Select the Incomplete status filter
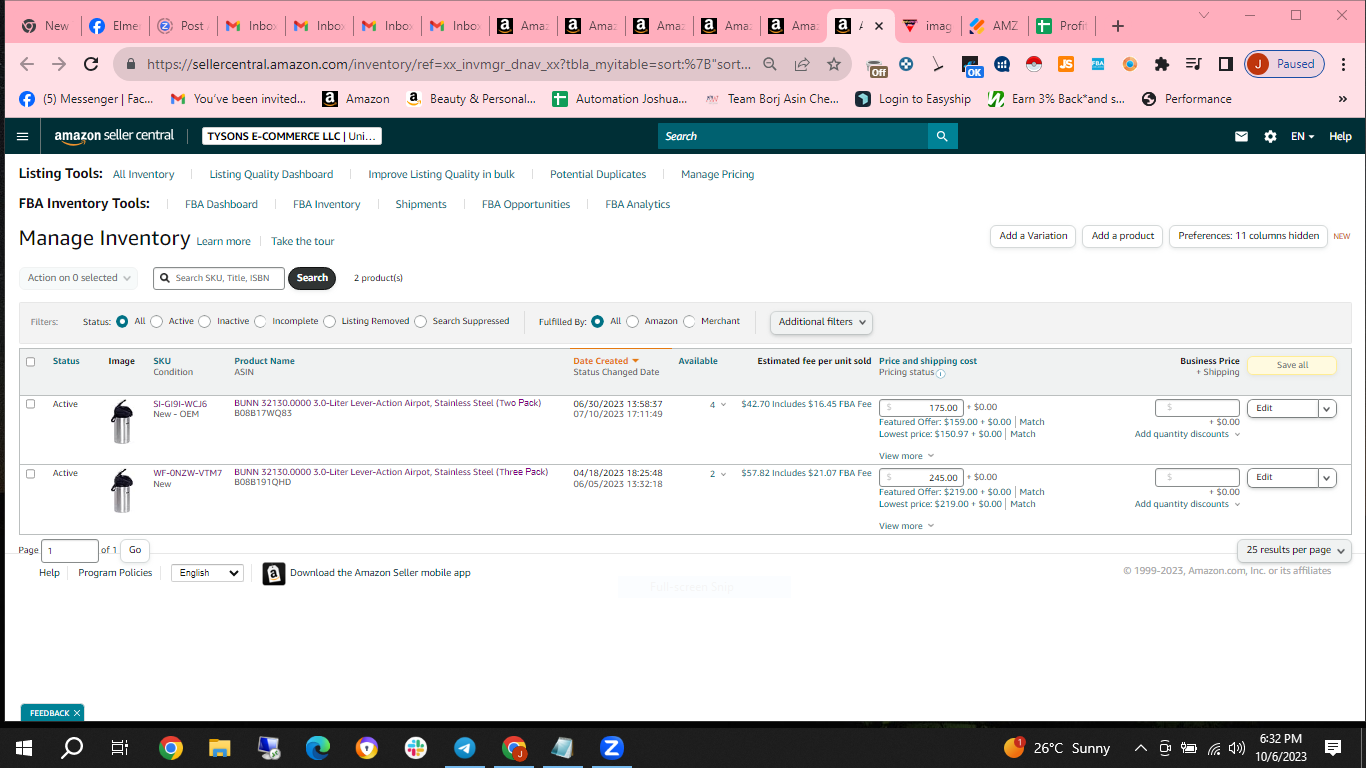This screenshot has height=768, width=1366. pos(260,322)
